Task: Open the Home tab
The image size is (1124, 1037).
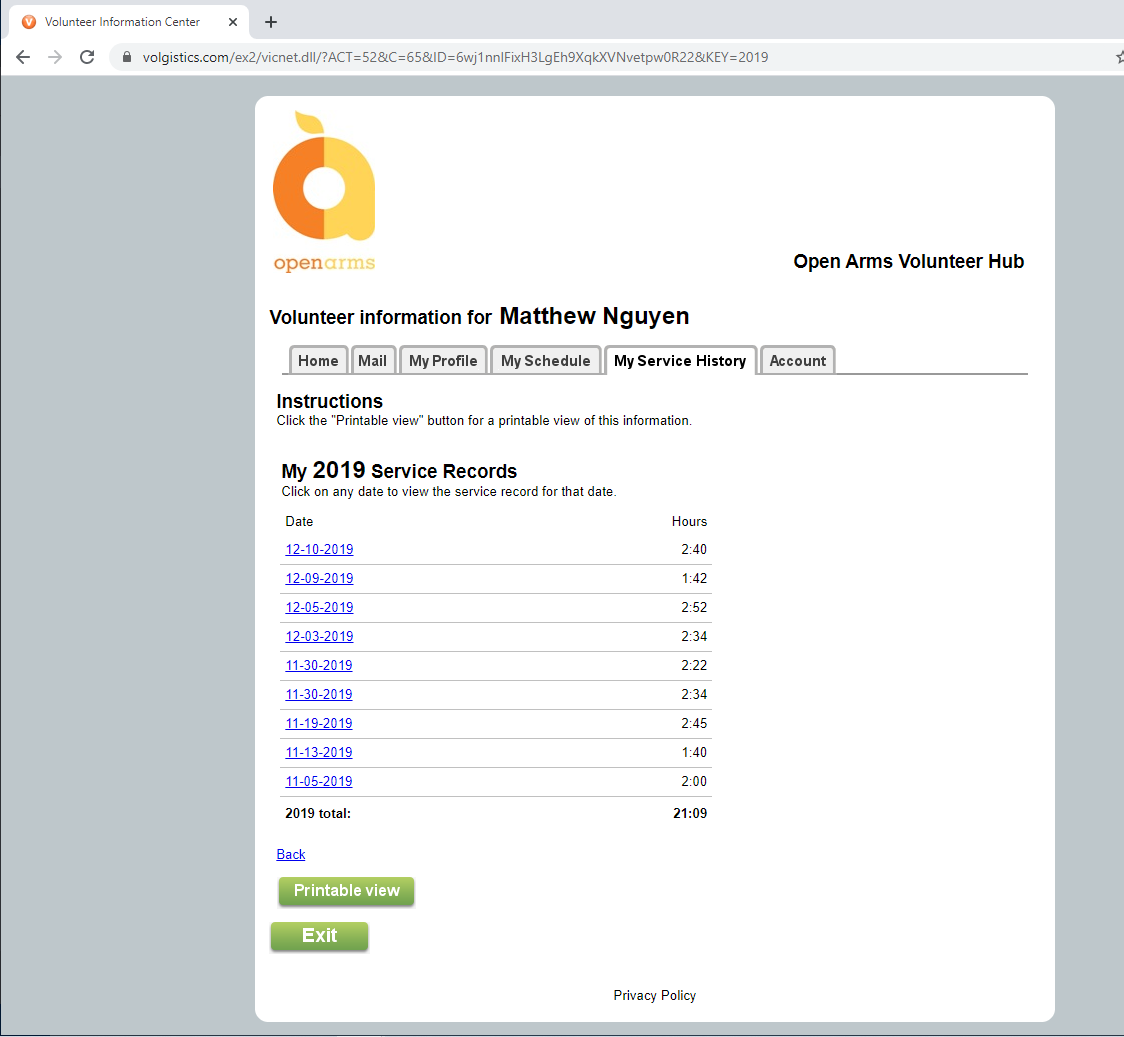Action: click(318, 360)
